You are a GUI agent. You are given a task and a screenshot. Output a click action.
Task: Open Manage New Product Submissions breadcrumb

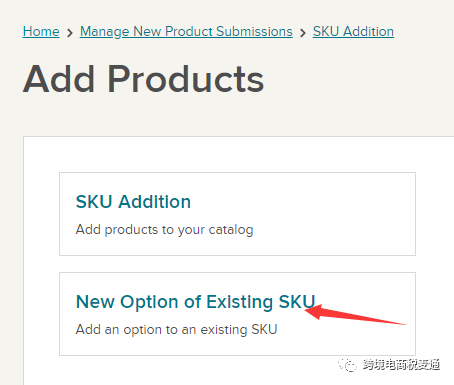(x=186, y=32)
